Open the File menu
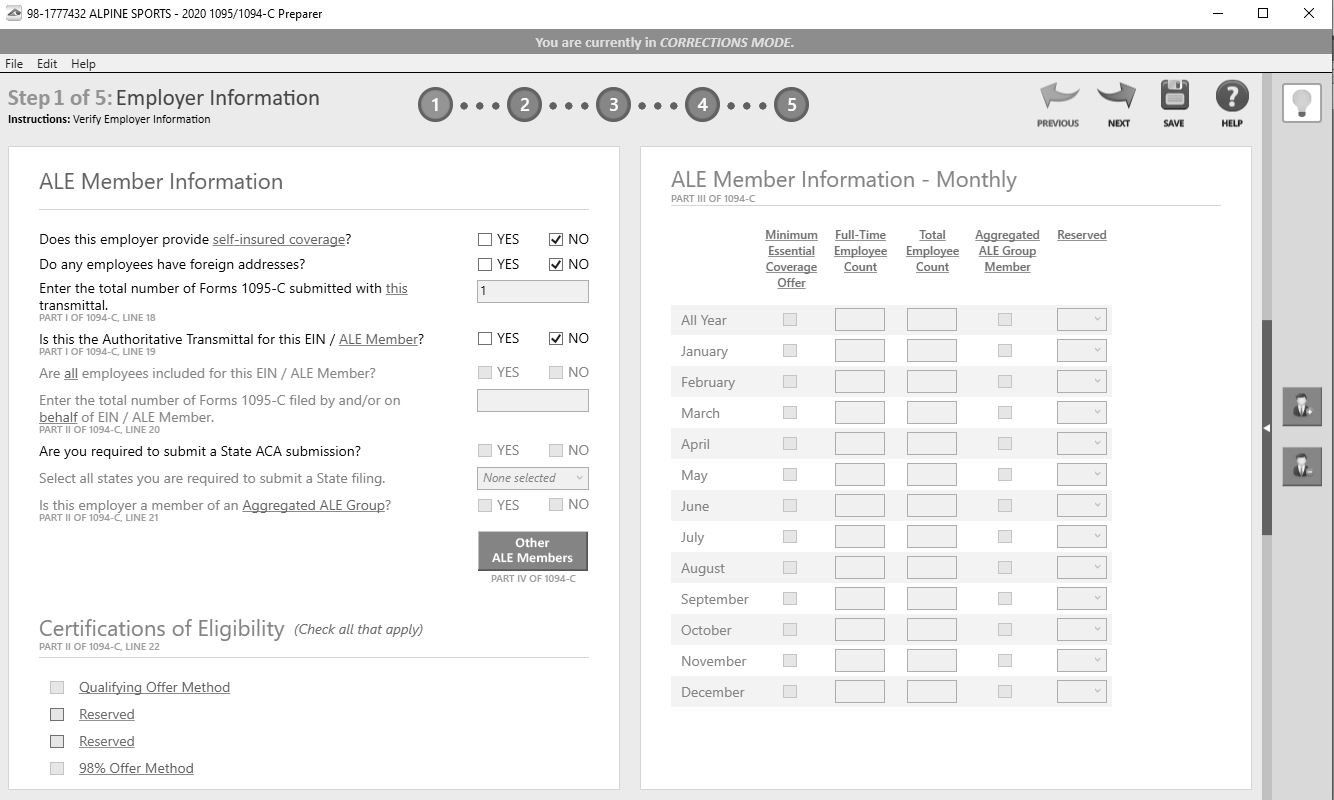1334x800 pixels. (x=14, y=63)
